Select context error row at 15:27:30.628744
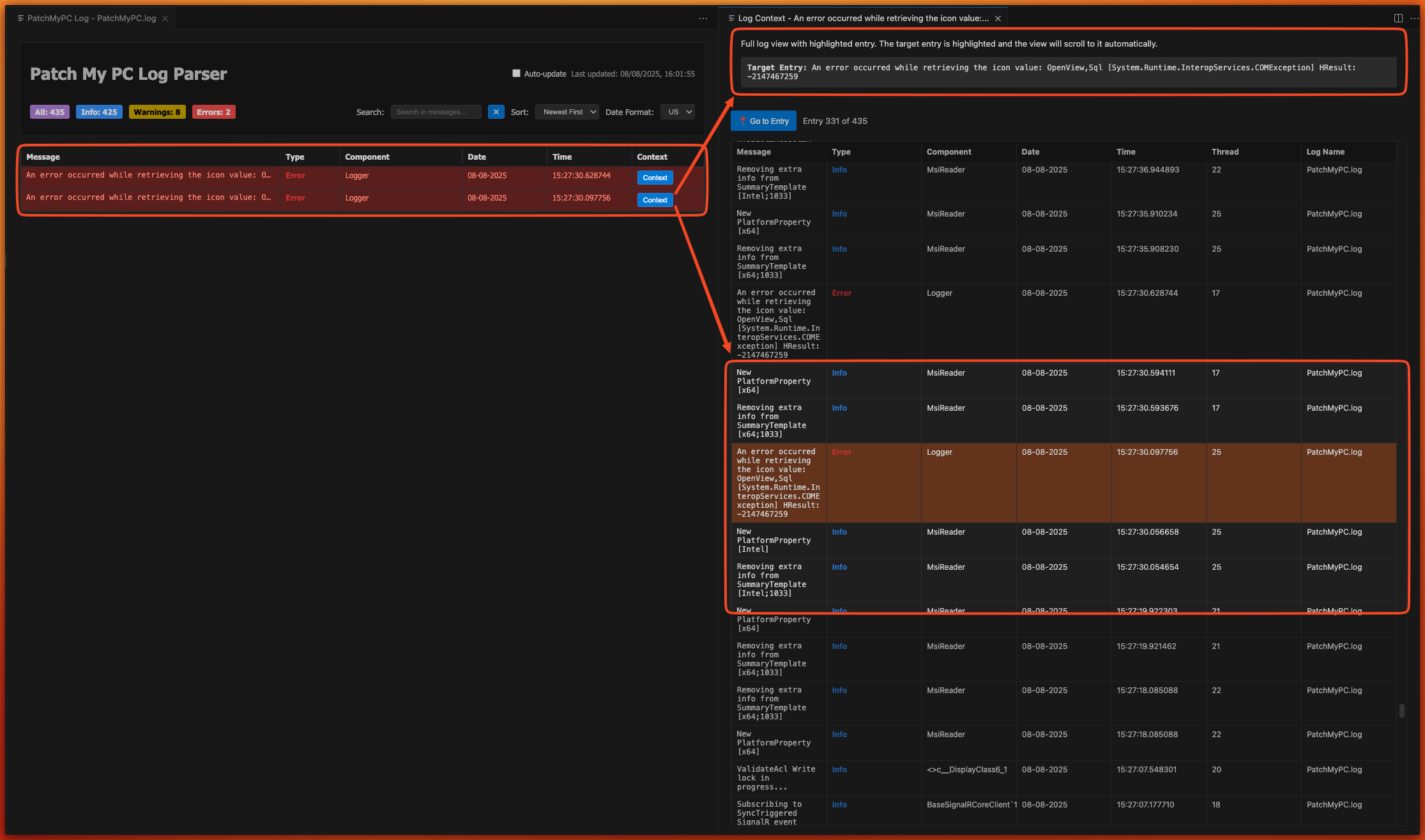This screenshot has width=1425, height=840. click(1063, 324)
